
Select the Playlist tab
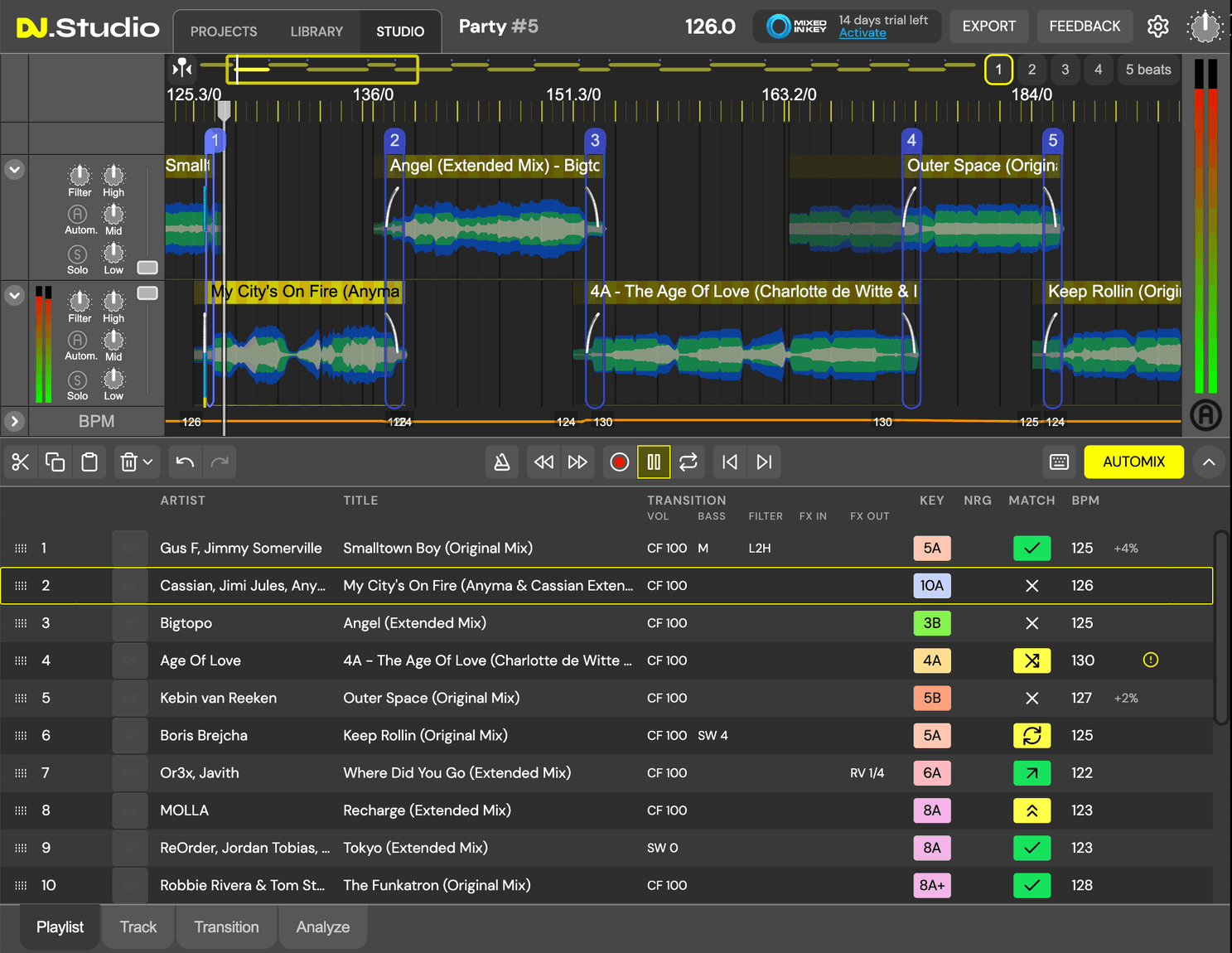tap(60, 927)
